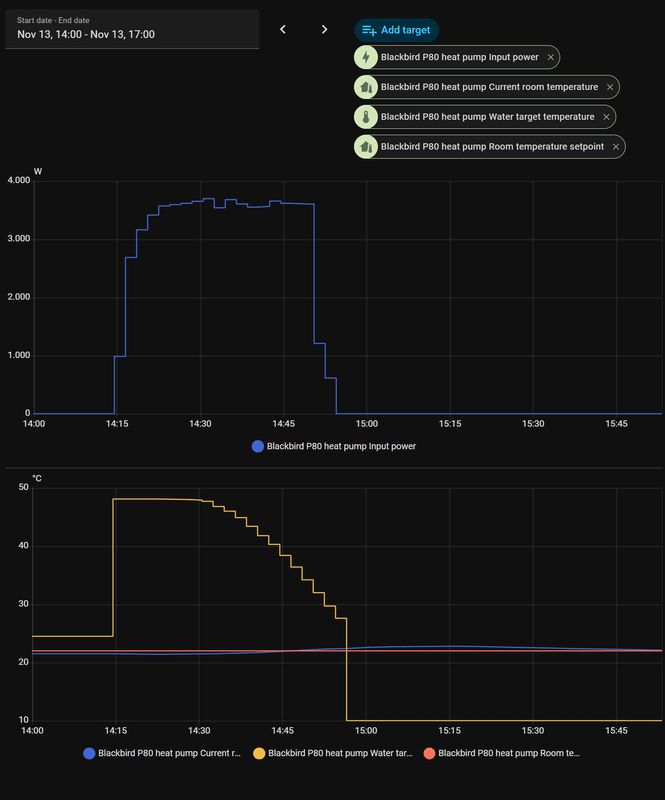The height and width of the screenshot is (800, 665).
Task: Click the lightning icon on Input power chip
Action: click(x=366, y=57)
